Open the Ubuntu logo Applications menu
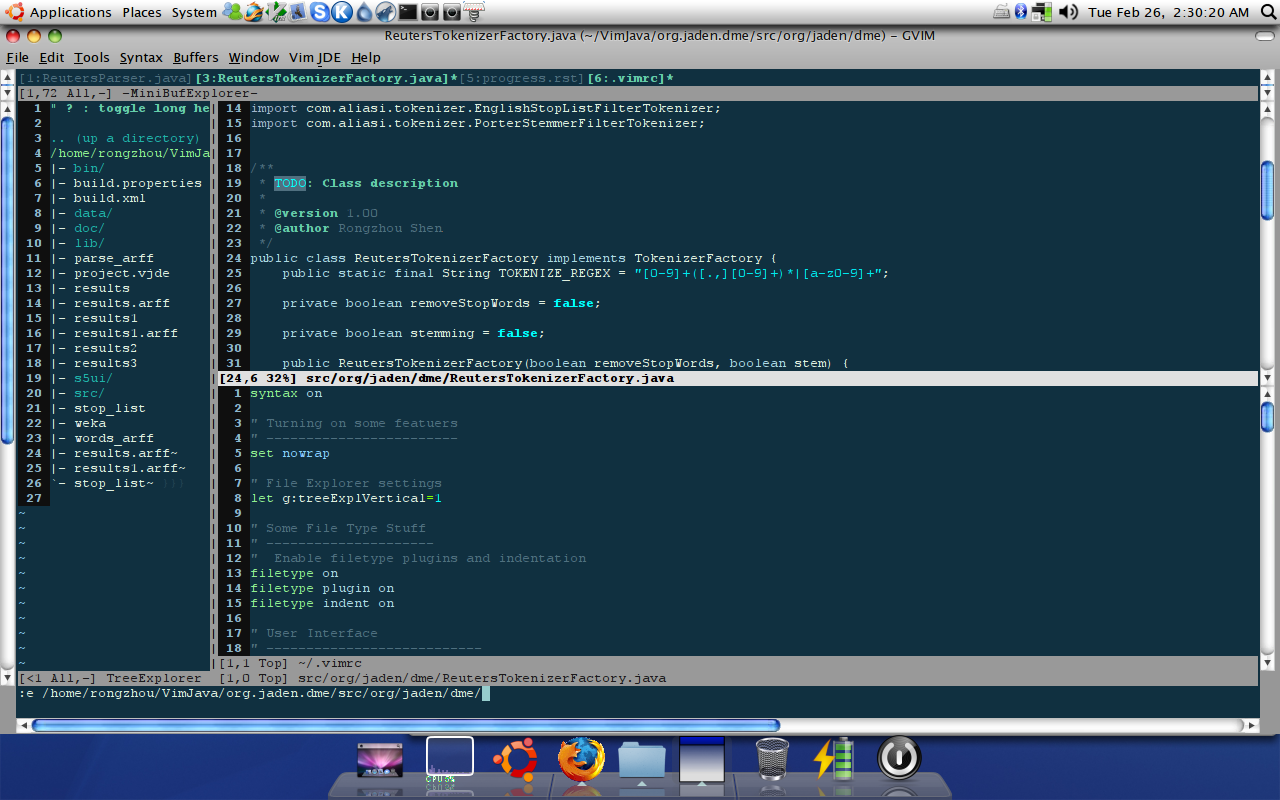The width and height of the screenshot is (1280, 800). click(60, 12)
